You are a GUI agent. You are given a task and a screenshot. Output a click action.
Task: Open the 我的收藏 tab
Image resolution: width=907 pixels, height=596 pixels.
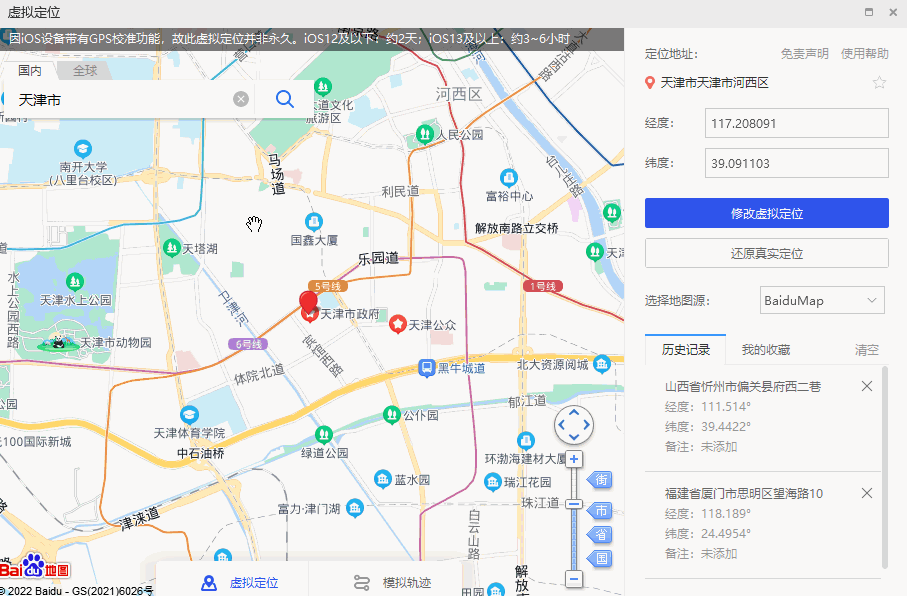click(766, 349)
